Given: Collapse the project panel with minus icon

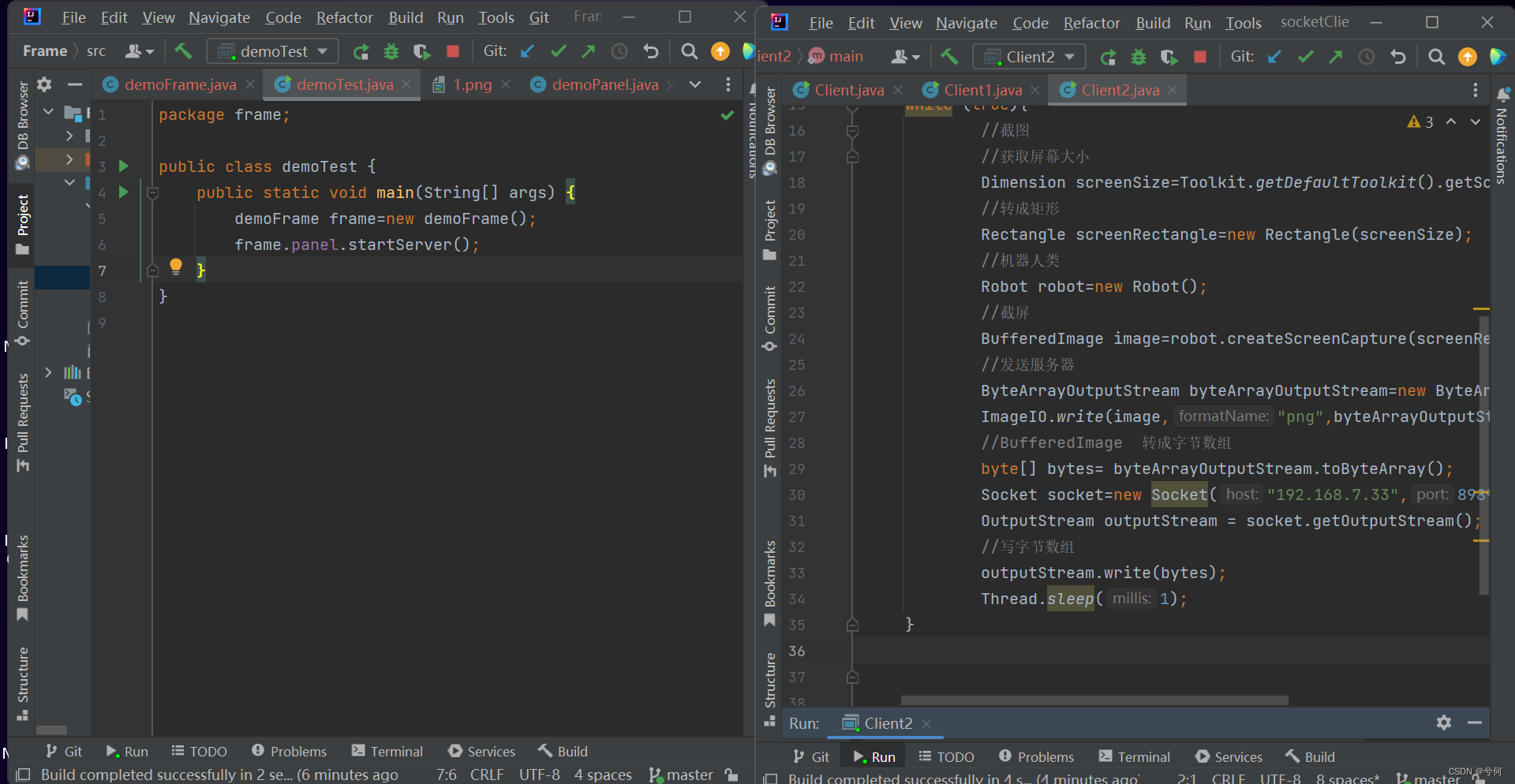Looking at the screenshot, I should [x=74, y=84].
